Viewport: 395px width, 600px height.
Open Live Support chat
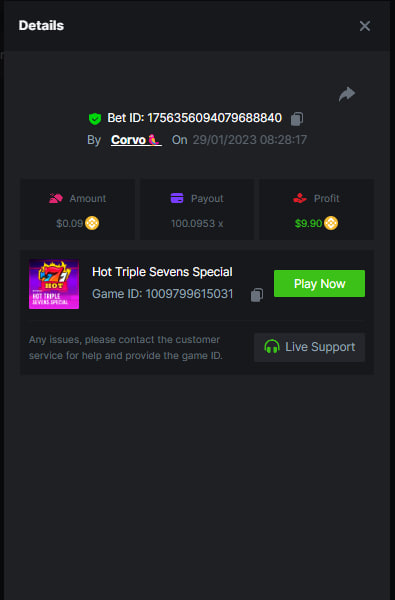coord(309,347)
